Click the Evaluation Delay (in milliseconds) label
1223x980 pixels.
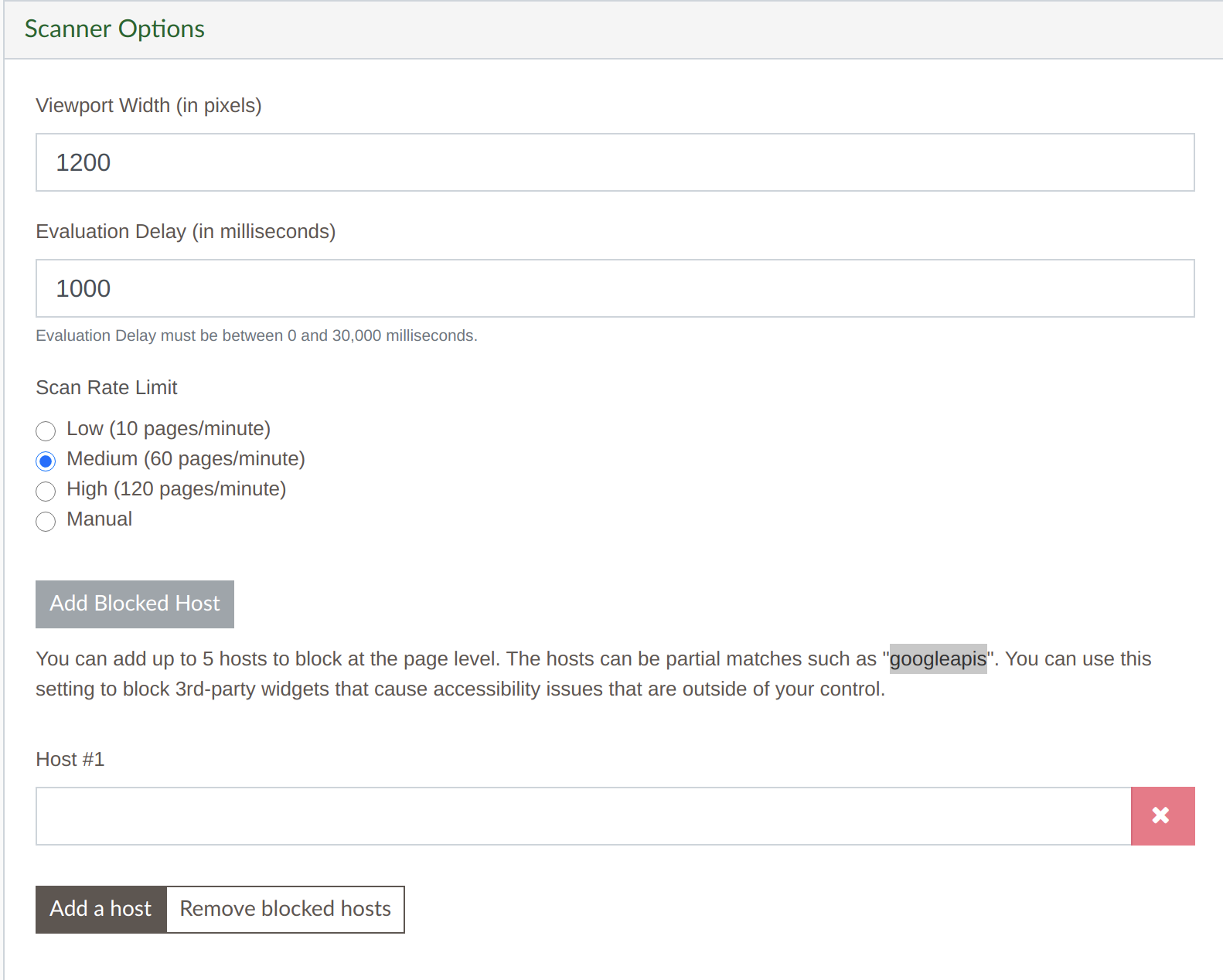click(x=186, y=231)
